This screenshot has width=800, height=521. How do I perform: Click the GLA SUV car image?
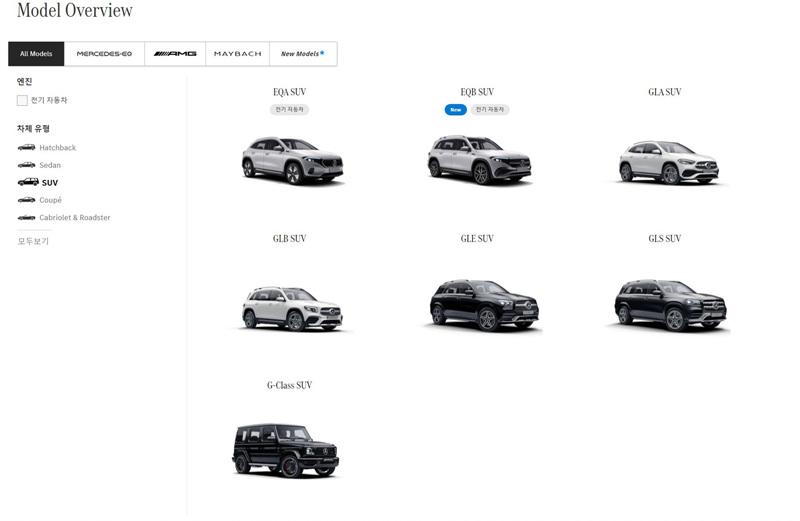tap(669, 162)
